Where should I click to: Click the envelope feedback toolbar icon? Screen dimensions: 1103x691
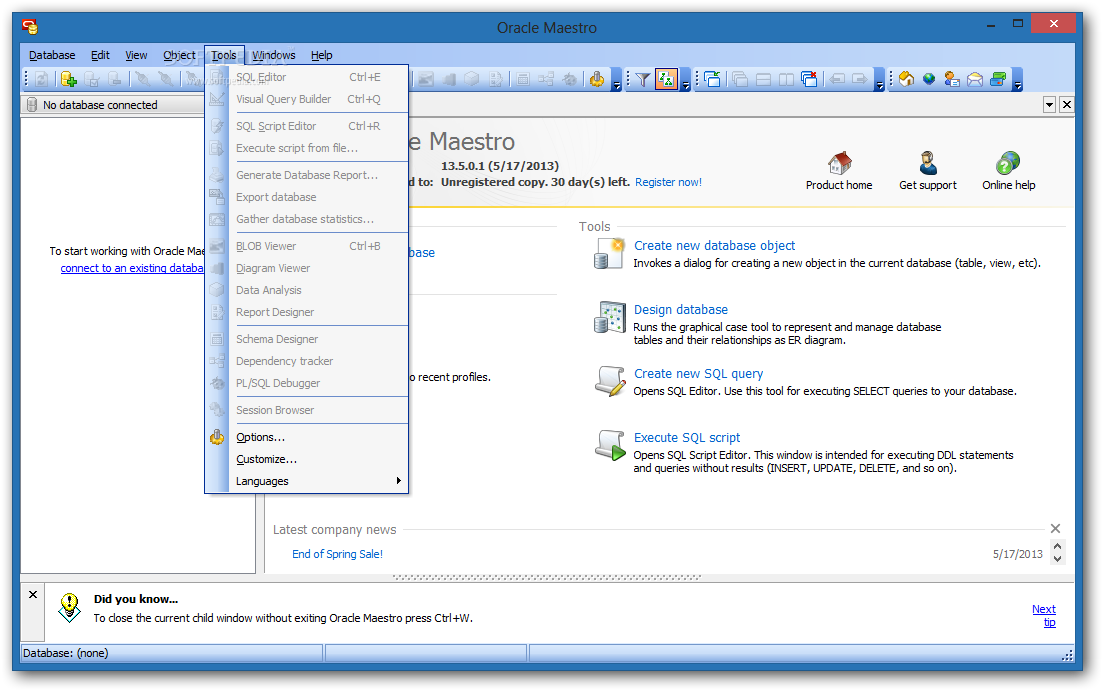[x=975, y=80]
